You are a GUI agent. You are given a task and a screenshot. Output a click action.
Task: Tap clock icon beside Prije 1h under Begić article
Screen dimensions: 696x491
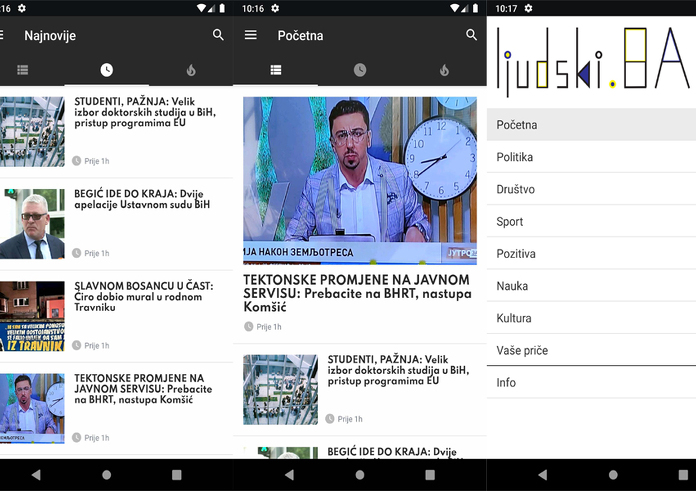pyautogui.click(x=76, y=253)
